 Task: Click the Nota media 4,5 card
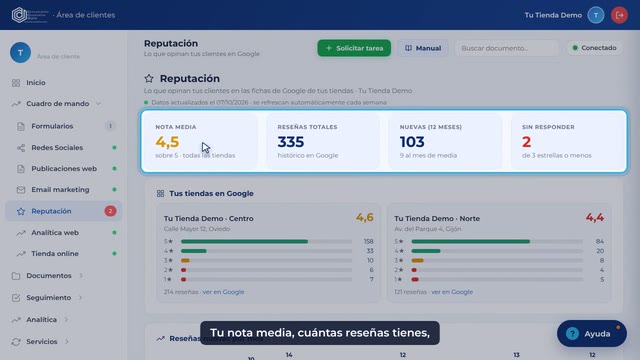click(200, 141)
